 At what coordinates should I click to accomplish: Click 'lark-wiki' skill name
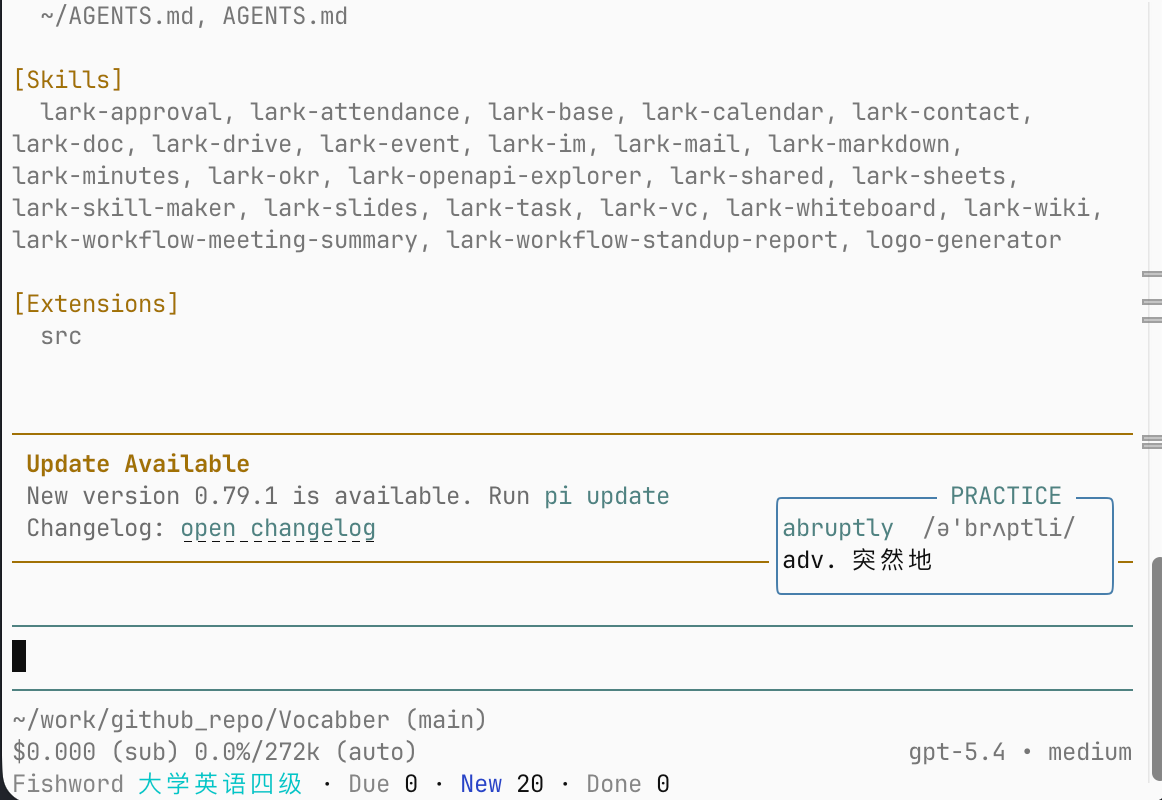point(1026,208)
